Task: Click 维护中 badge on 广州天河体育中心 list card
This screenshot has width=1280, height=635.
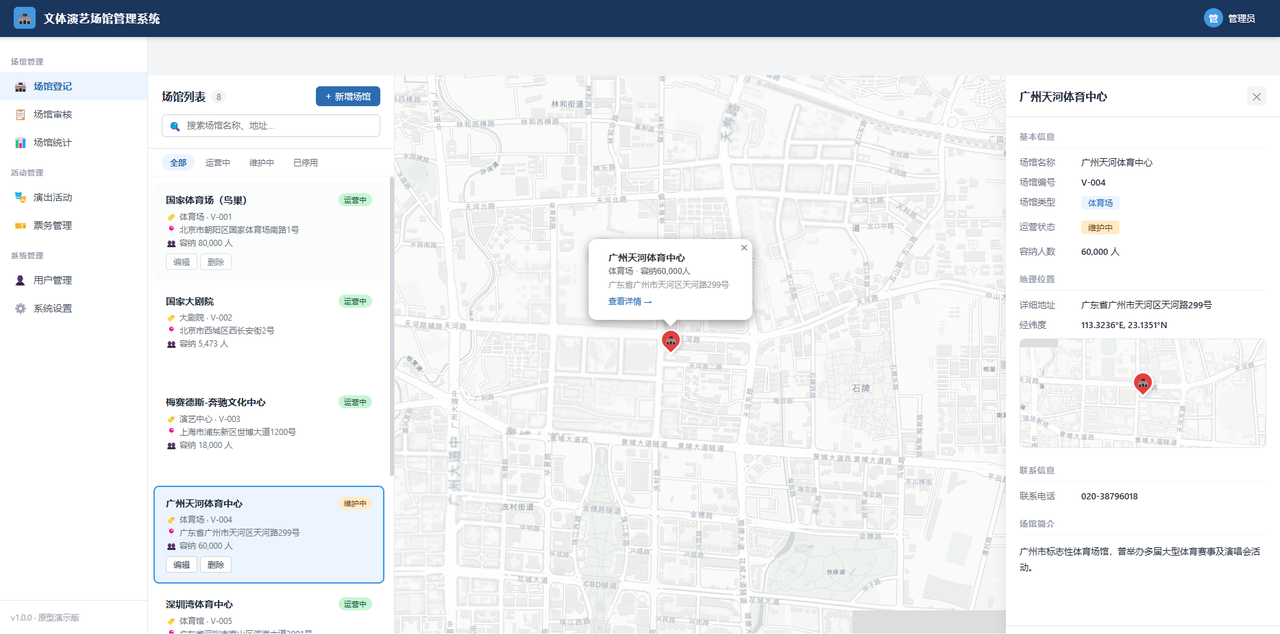Action: (355, 503)
